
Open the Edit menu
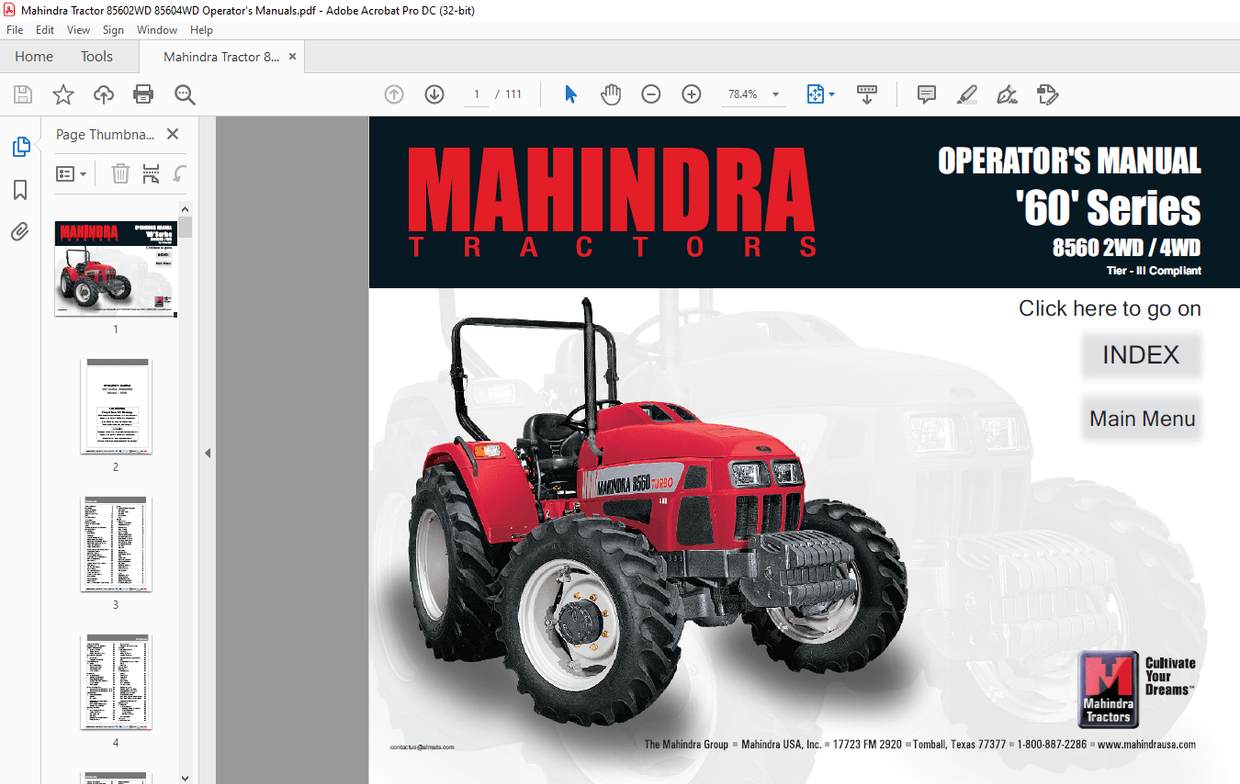[45, 30]
